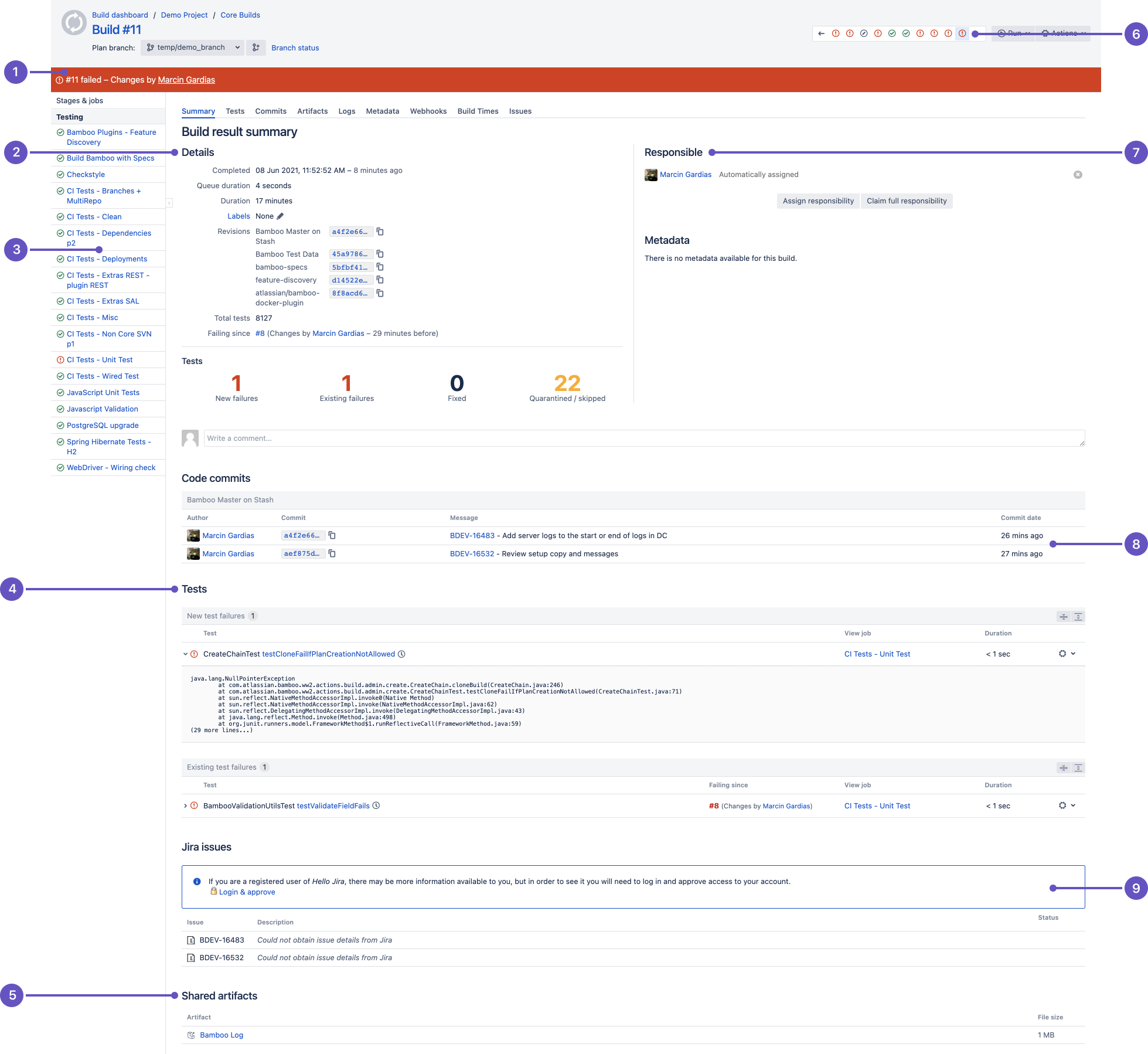
Task: Copy commit aef875d hash in Code commits
Action: pos(332,553)
